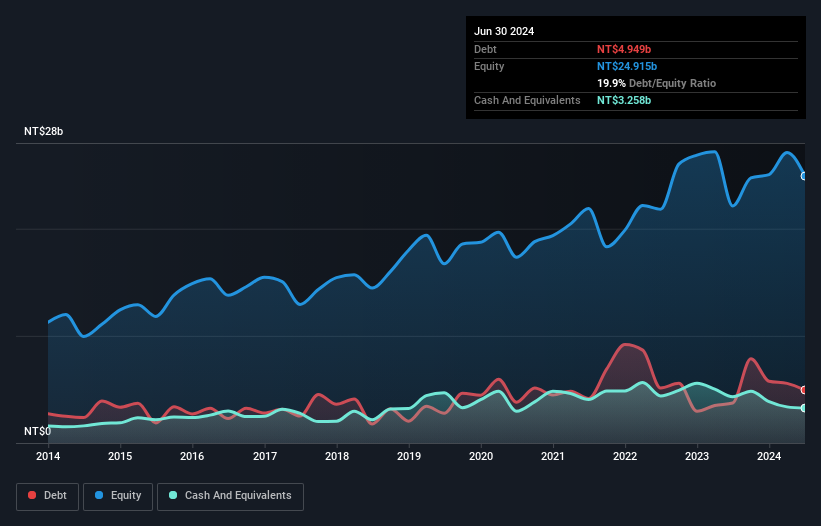Image resolution: width=821 pixels, height=526 pixels.
Task: Toggle the Equity series legend button
Action: click(x=118, y=496)
